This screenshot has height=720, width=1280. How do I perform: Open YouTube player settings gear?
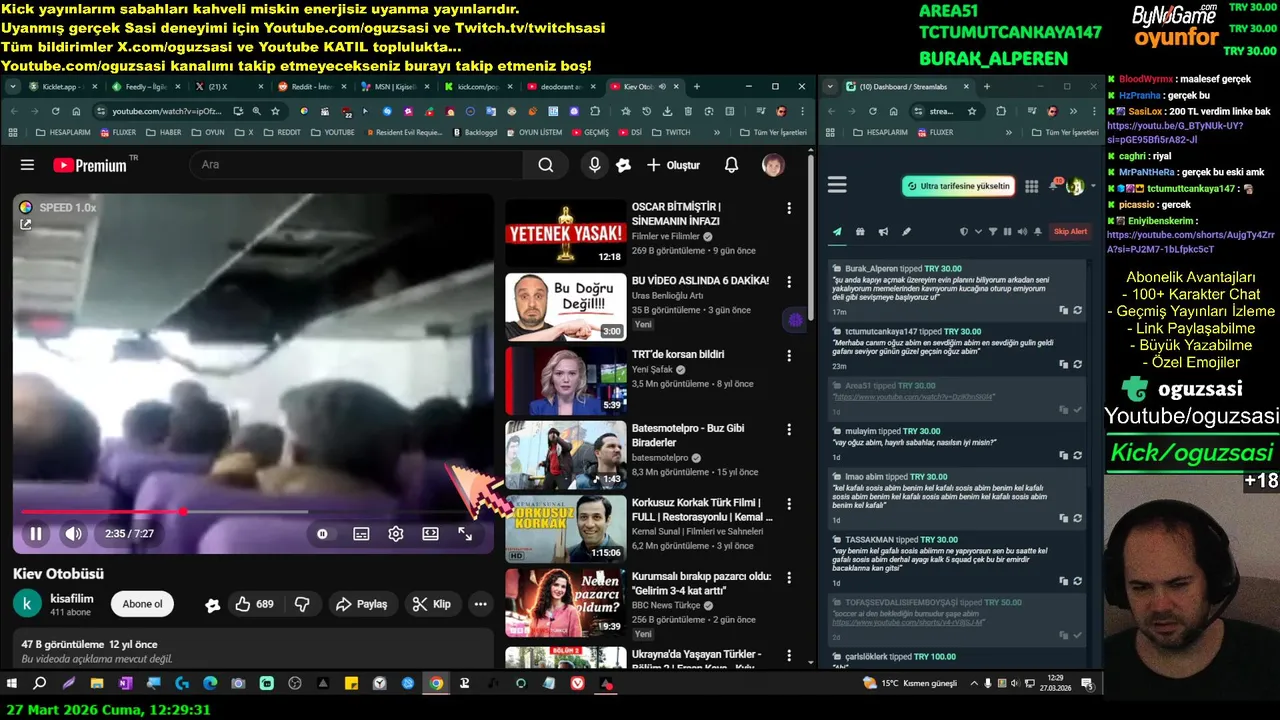[x=396, y=534]
